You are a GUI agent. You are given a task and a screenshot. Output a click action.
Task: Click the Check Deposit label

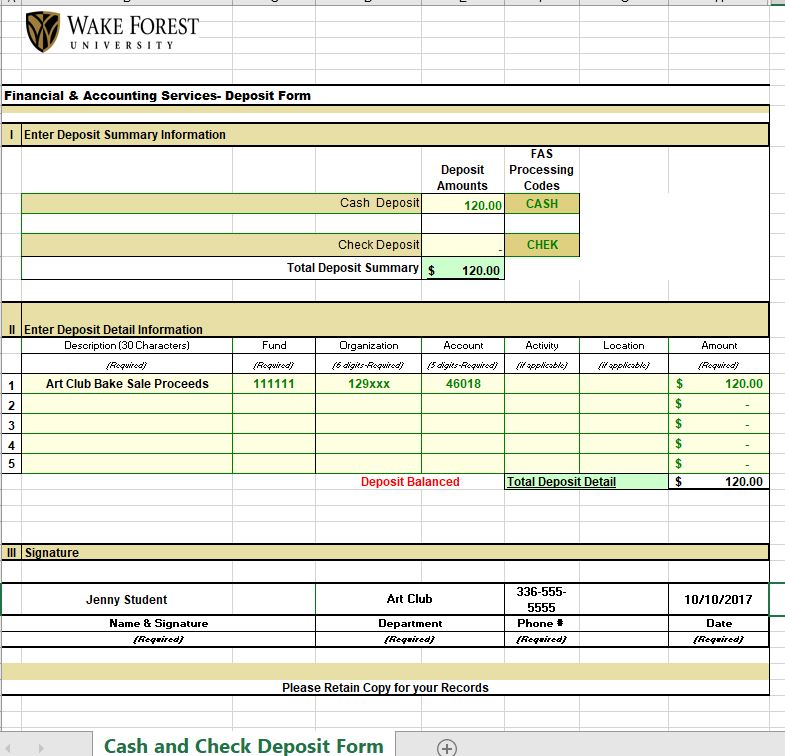coord(378,245)
